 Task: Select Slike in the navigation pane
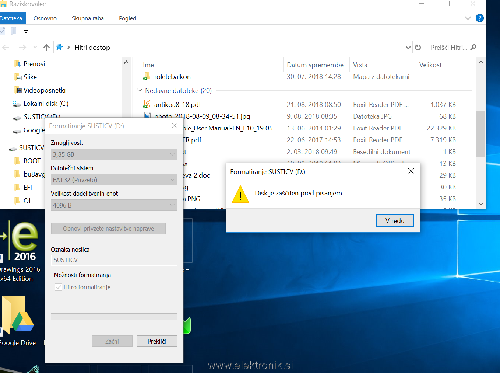tap(30, 77)
